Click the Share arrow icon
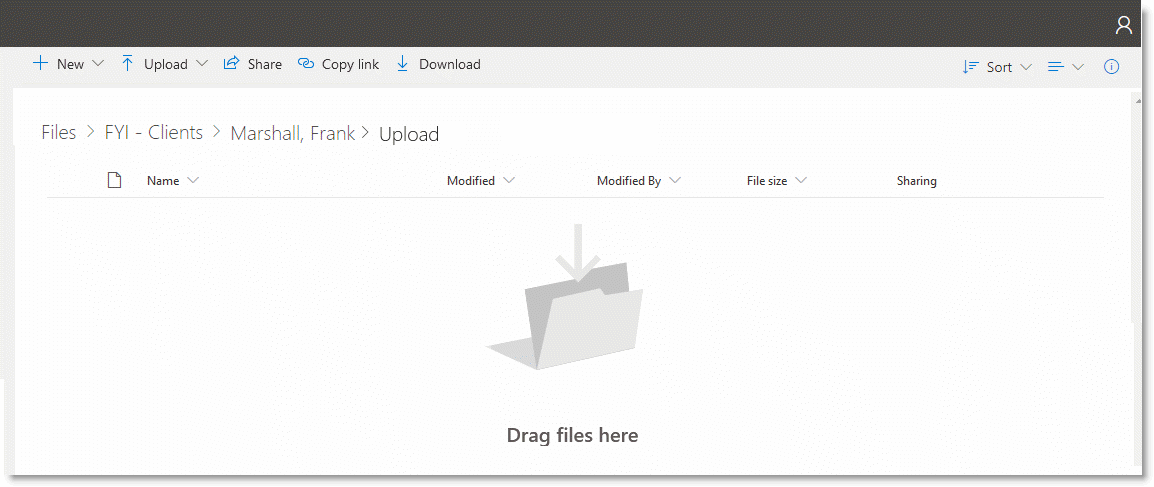Screen dimensions: 1154x487 click(232, 64)
